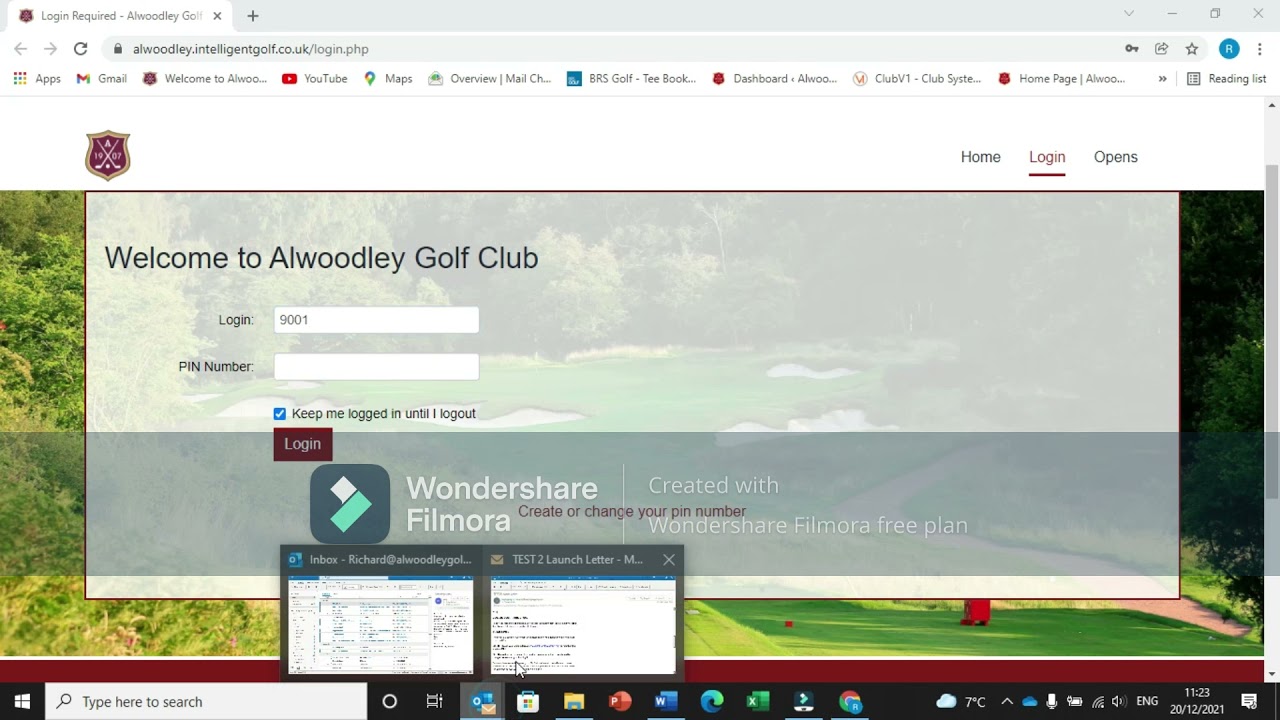The image size is (1280, 720).
Task: Click the microphone tray icon
Action: tap(1052, 701)
